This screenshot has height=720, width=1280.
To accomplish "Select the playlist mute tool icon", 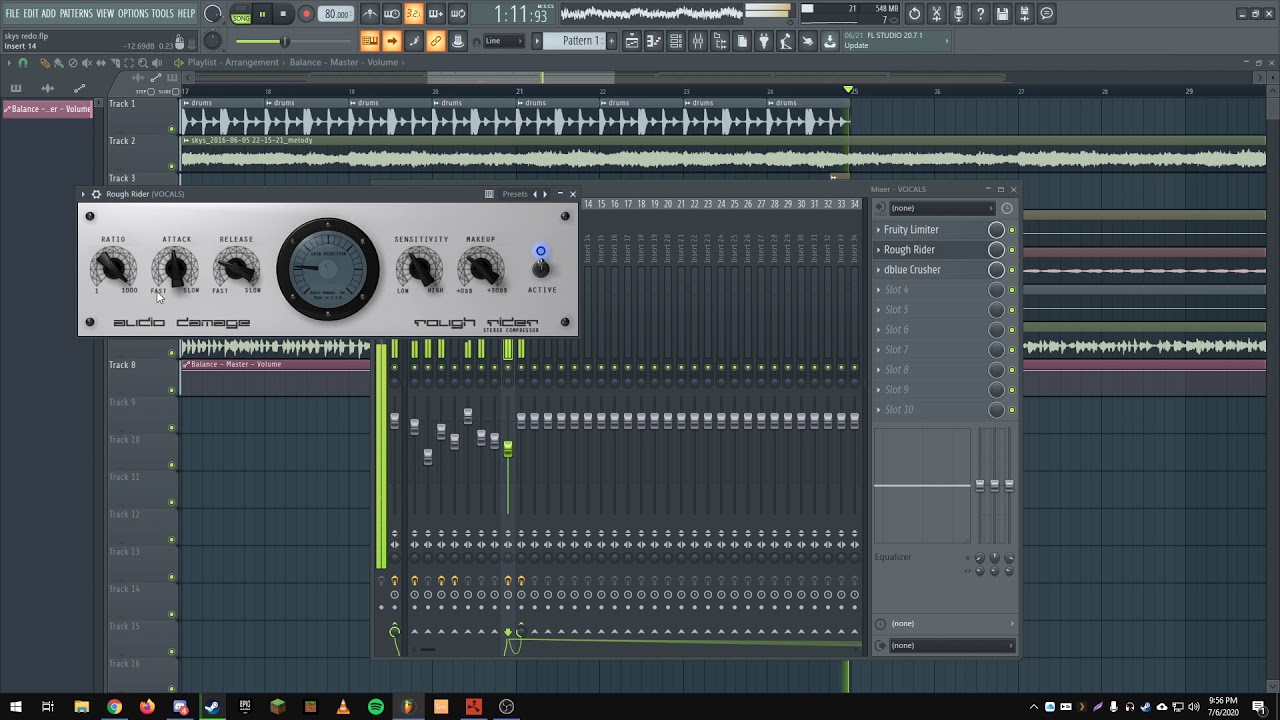I will (86, 63).
